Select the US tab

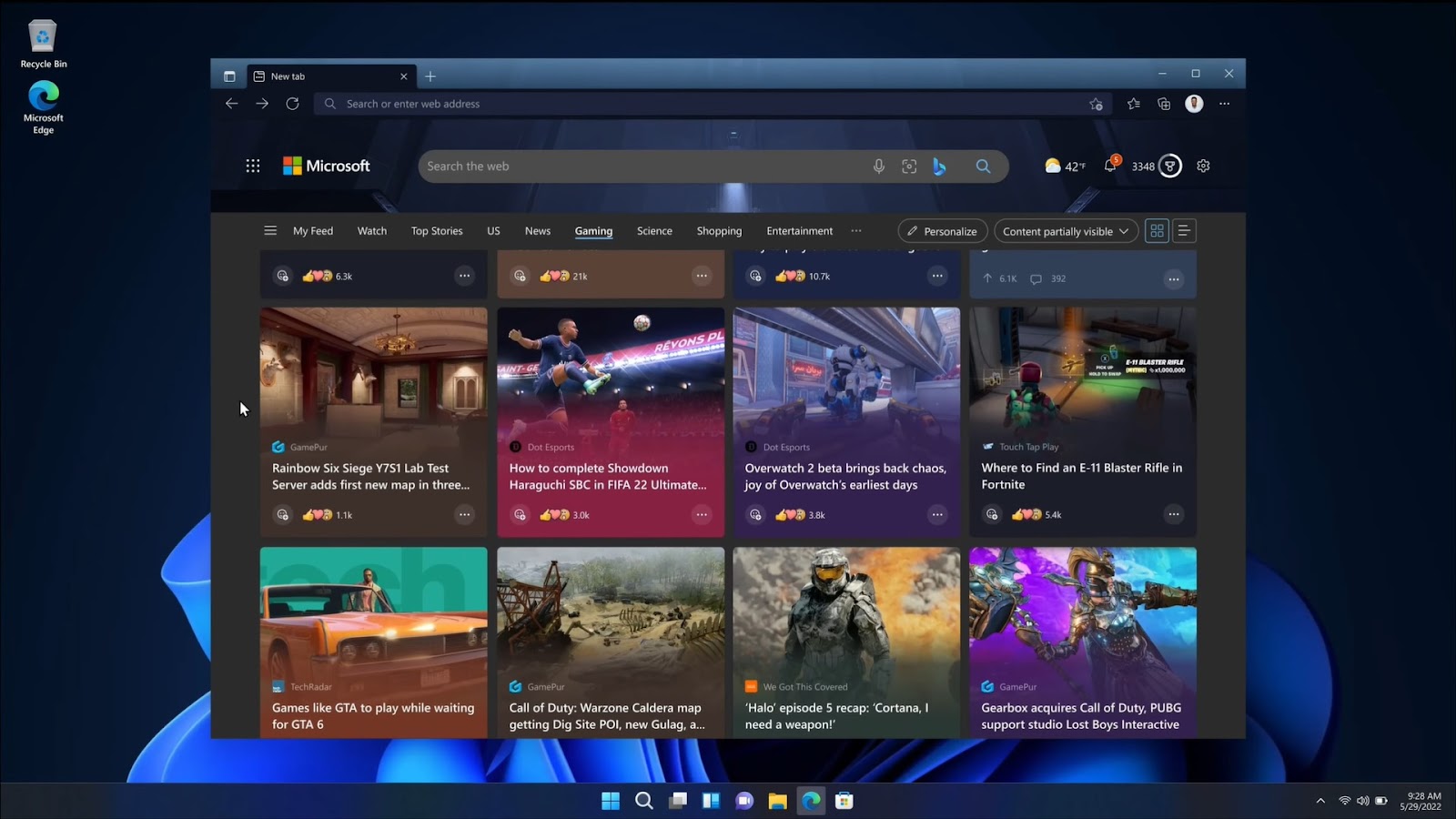pos(493,231)
